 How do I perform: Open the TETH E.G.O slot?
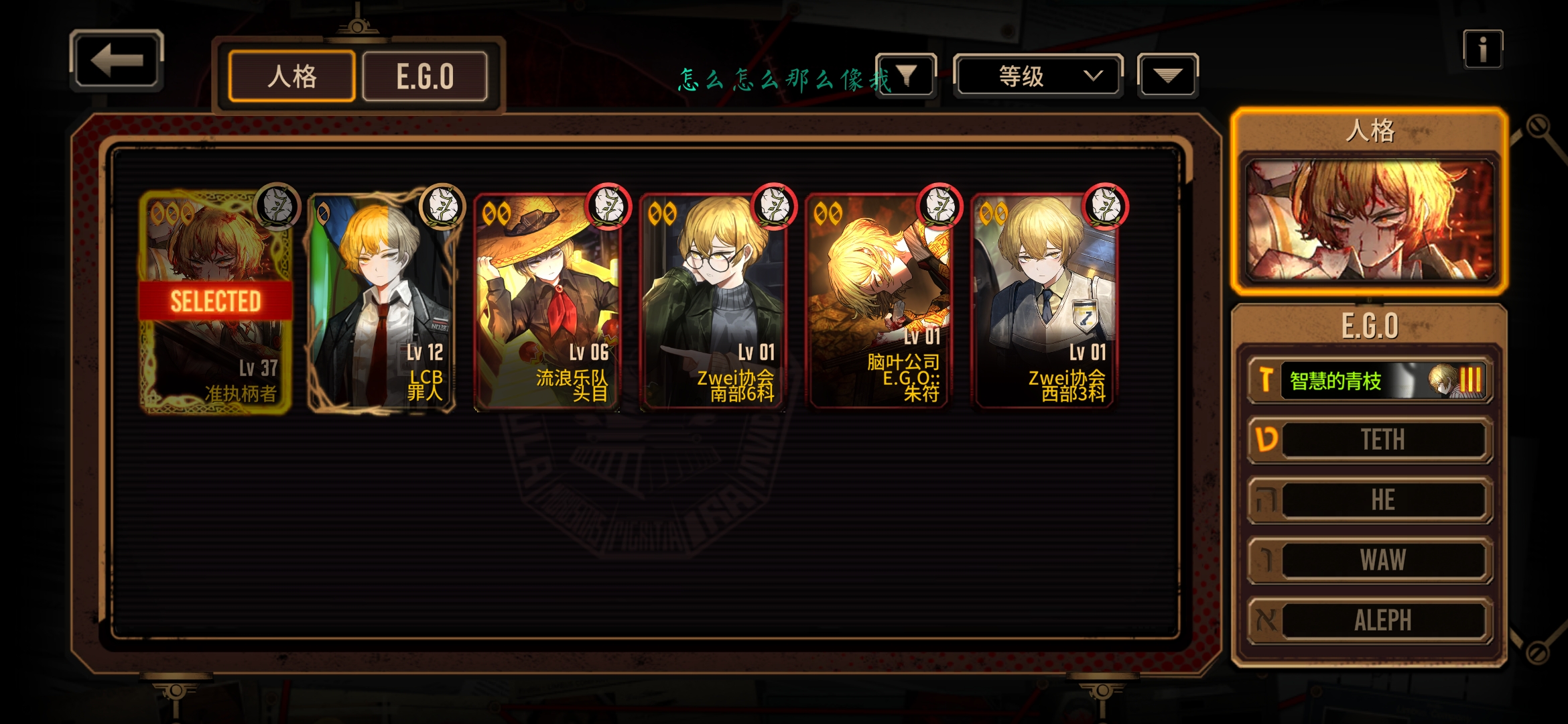coord(1370,440)
